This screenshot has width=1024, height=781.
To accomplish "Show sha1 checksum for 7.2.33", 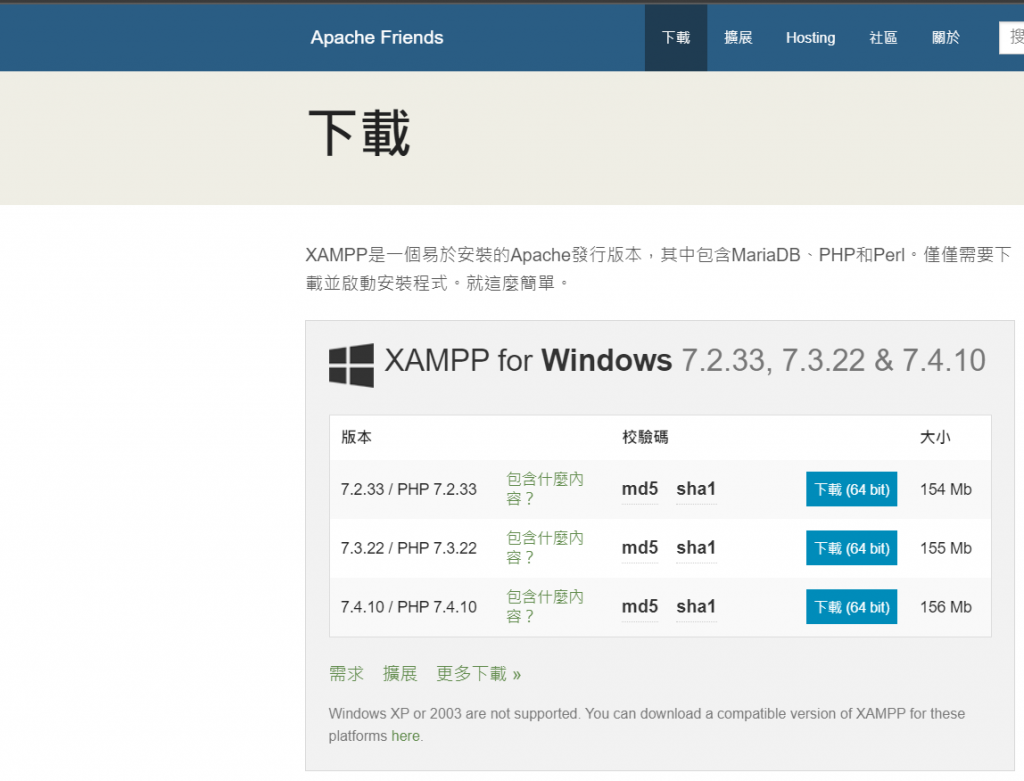I will coord(696,489).
